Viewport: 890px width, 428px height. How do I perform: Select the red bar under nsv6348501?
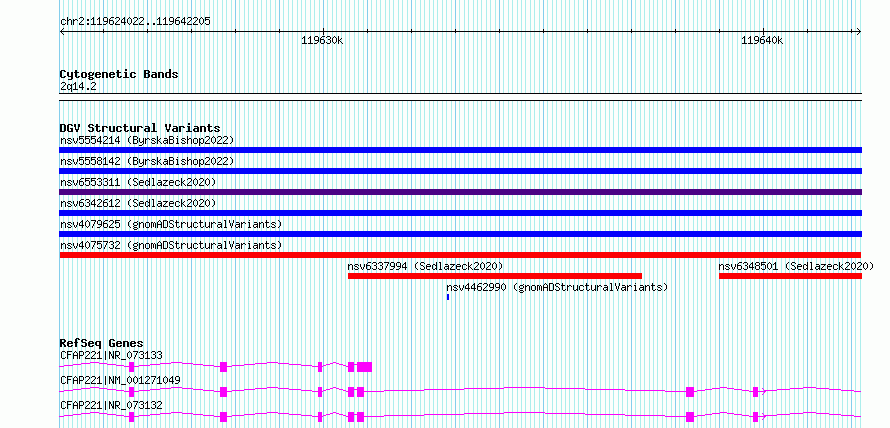pyautogui.click(x=791, y=276)
